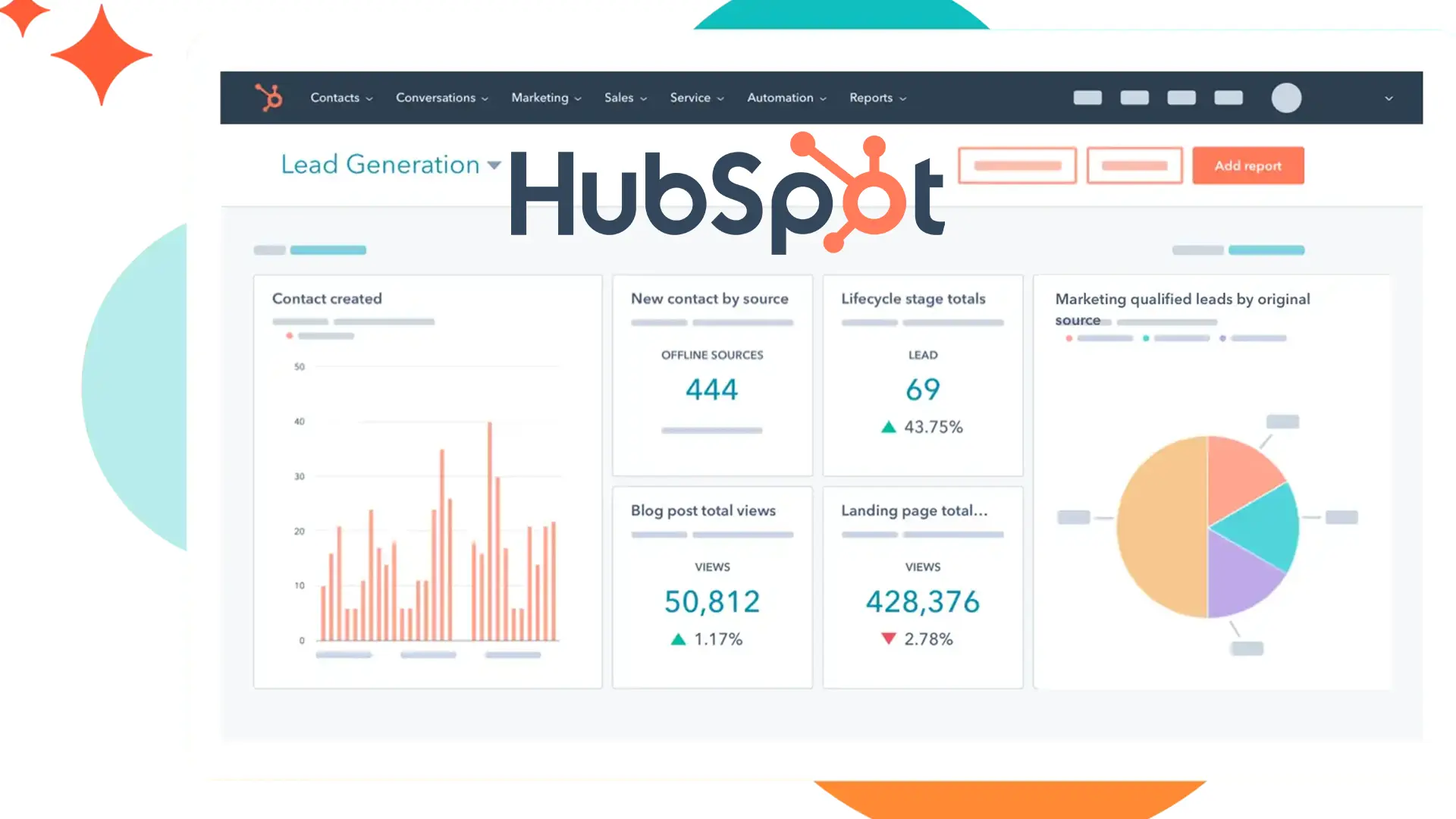Open Landing page total report title
1456x819 pixels.
pos(914,510)
